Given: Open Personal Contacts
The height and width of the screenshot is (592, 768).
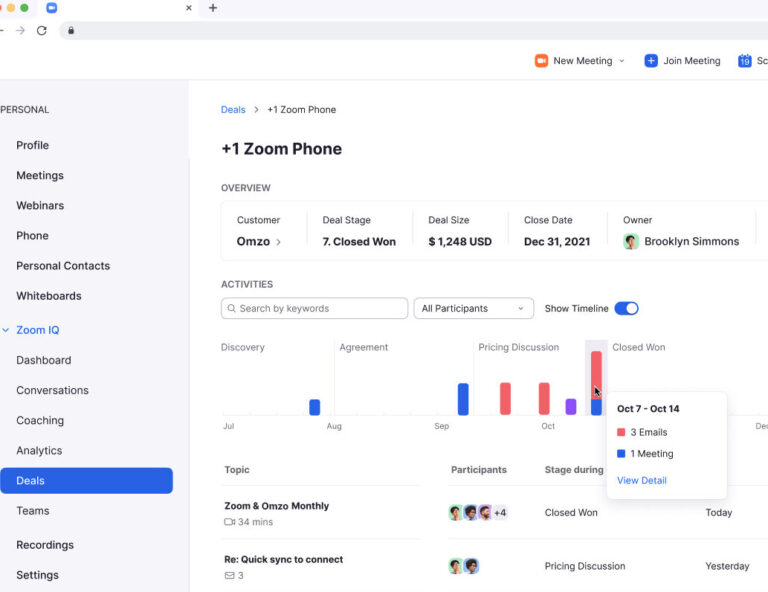Looking at the screenshot, I should [63, 266].
